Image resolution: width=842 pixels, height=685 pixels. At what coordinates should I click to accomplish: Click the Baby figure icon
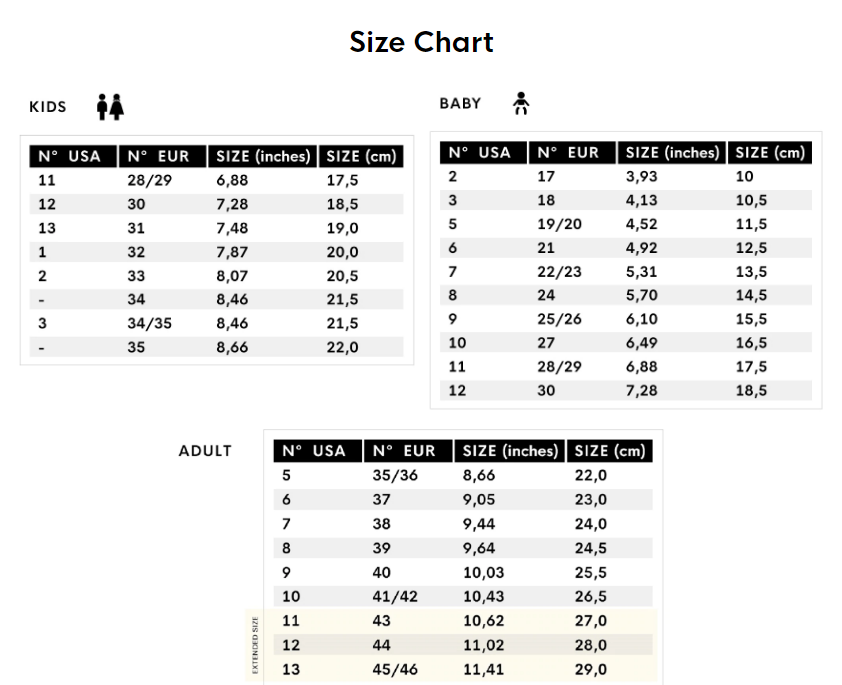coord(520,102)
